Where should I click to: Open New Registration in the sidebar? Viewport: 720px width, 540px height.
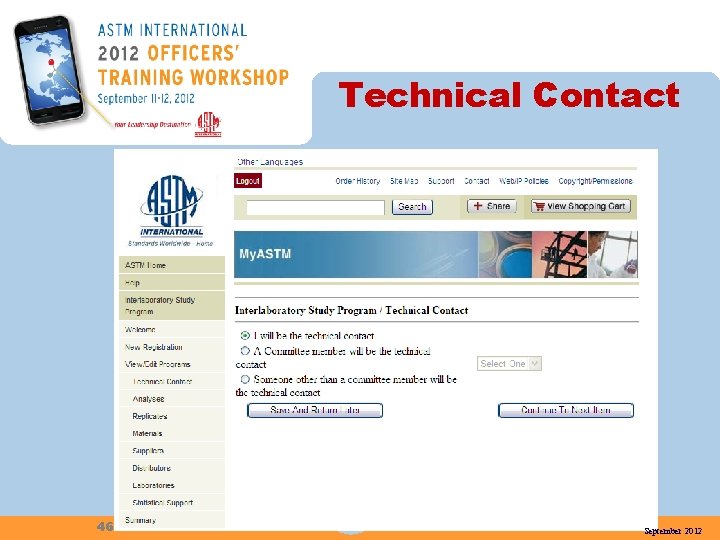tap(172, 347)
